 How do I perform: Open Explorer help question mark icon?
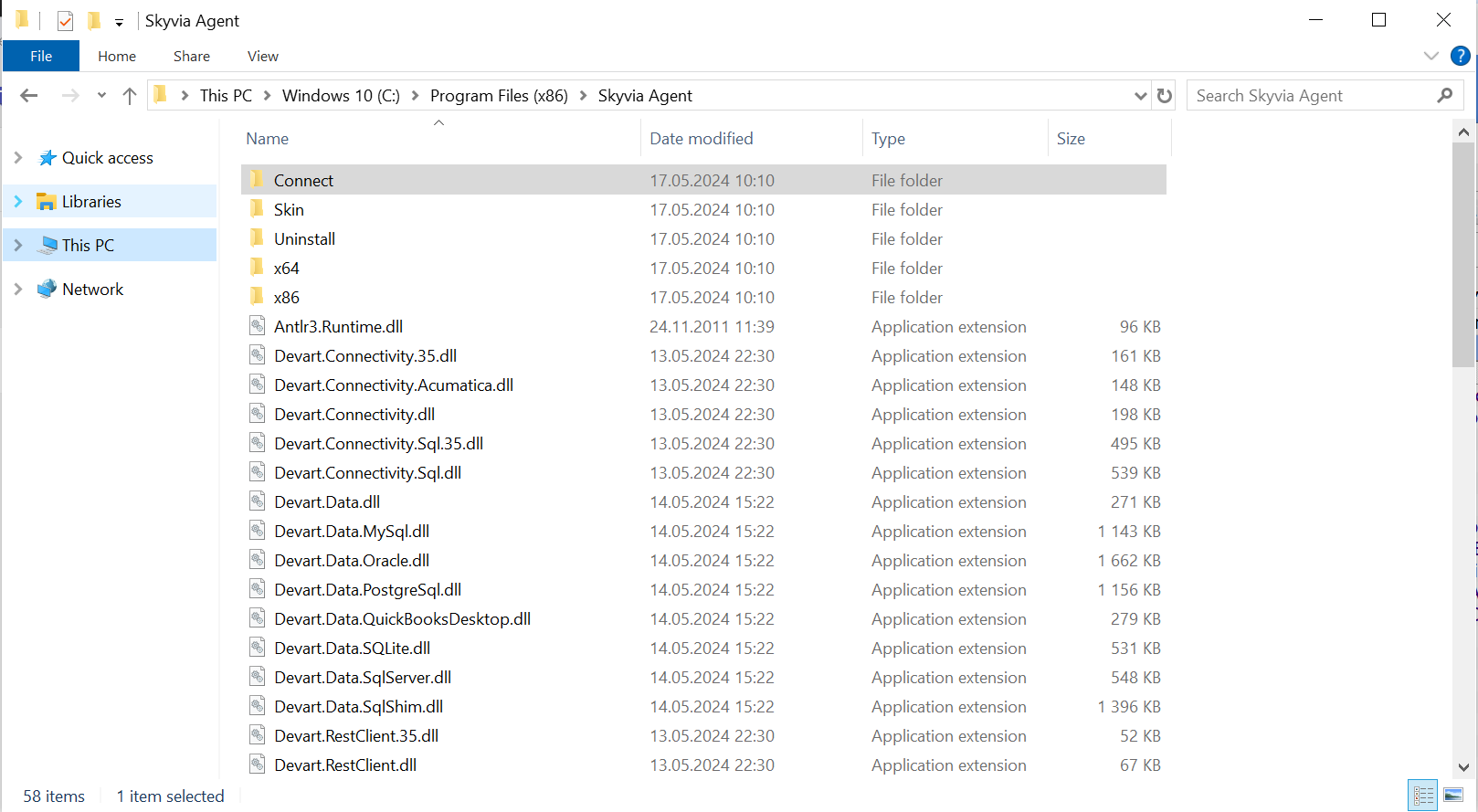(1461, 56)
